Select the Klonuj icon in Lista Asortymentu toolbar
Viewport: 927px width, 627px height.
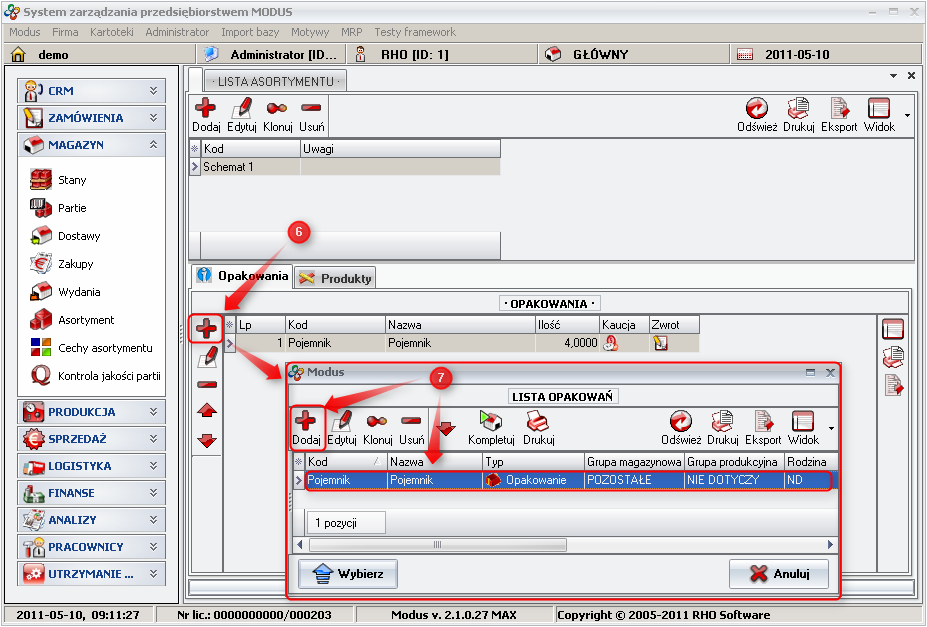[x=278, y=110]
